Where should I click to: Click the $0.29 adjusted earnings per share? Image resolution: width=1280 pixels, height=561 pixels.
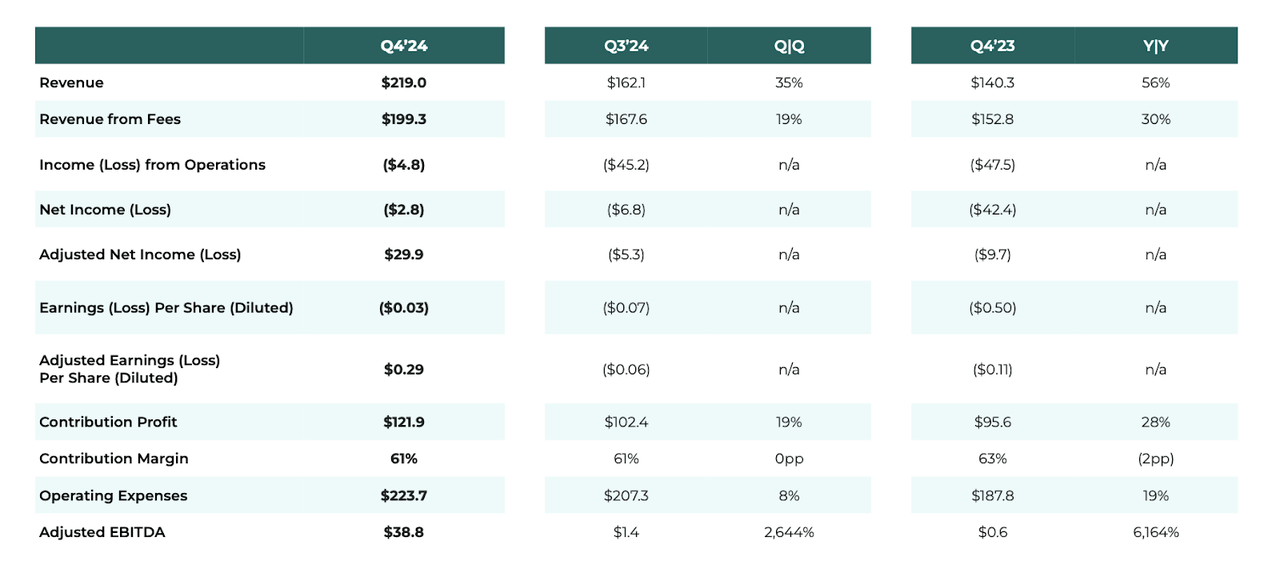tap(404, 370)
